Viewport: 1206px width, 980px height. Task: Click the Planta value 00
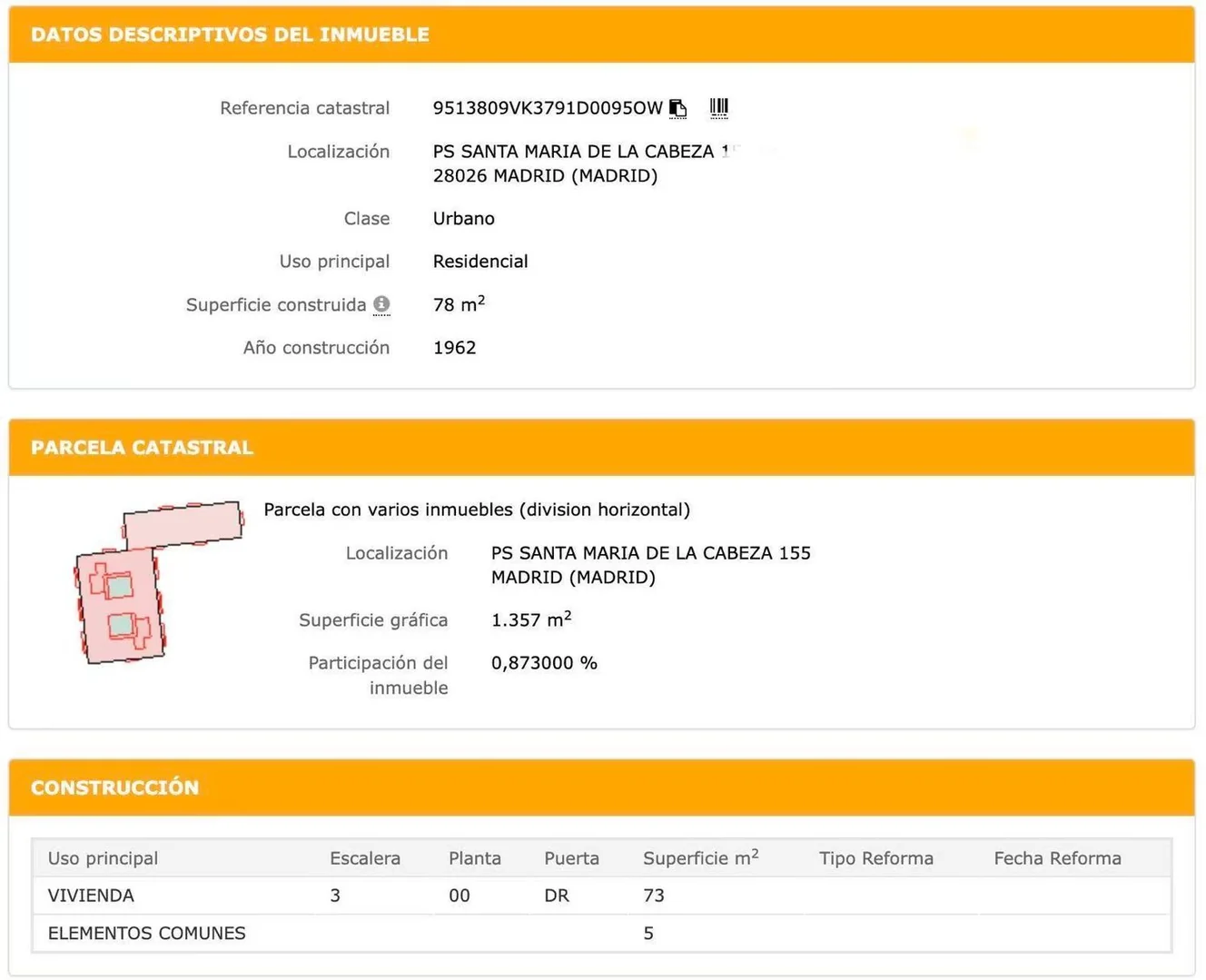pos(459,896)
